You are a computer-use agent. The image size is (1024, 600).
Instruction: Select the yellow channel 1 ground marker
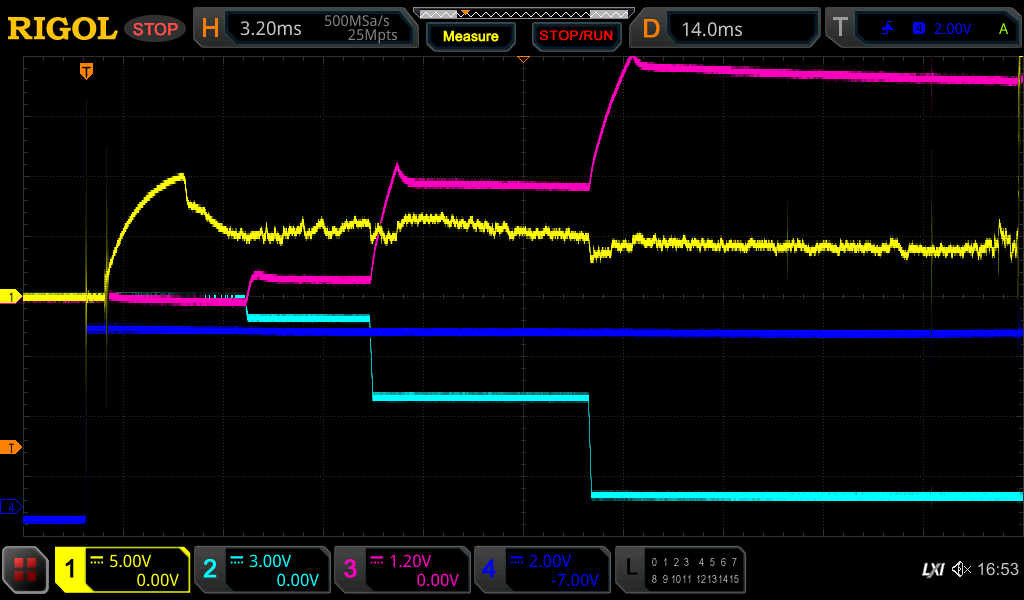(12, 297)
